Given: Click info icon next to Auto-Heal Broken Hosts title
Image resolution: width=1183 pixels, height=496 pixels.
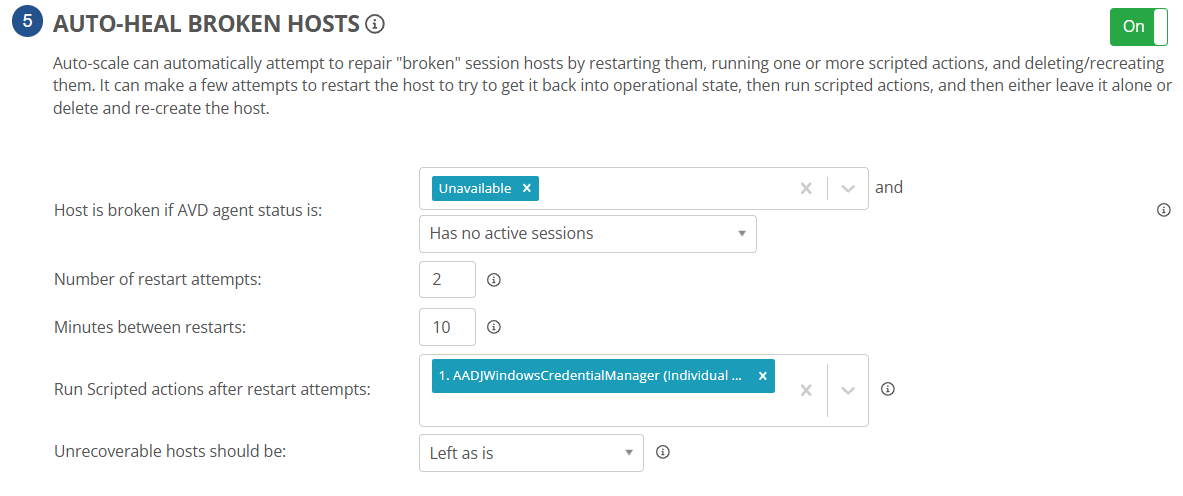Looking at the screenshot, I should (375, 24).
